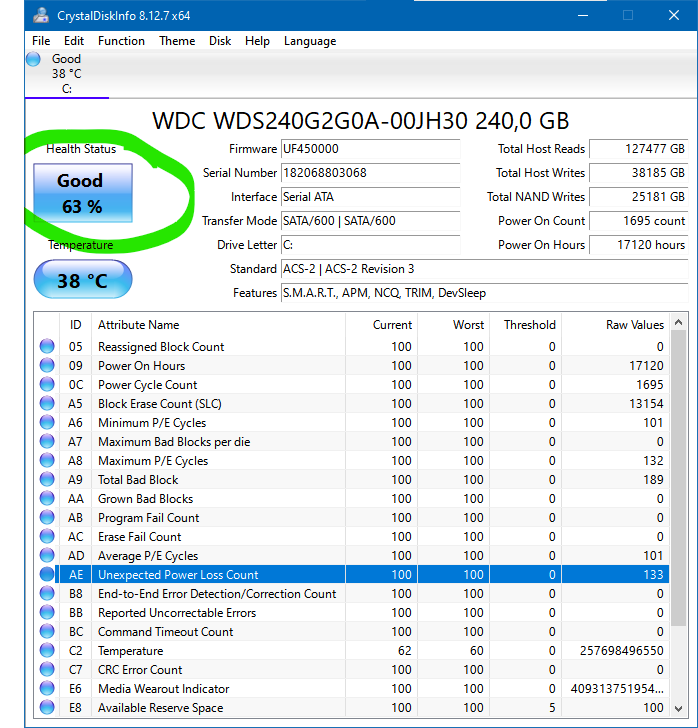Click the Worst column header

tap(453, 325)
